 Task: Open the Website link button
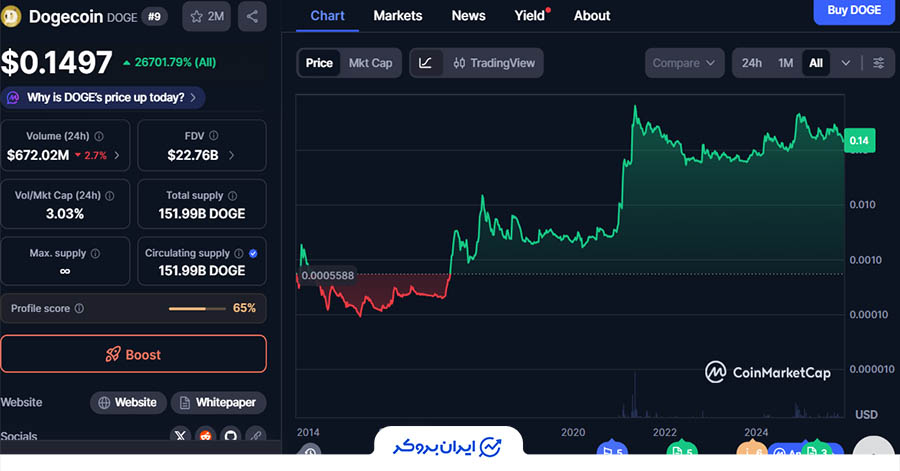pos(128,403)
